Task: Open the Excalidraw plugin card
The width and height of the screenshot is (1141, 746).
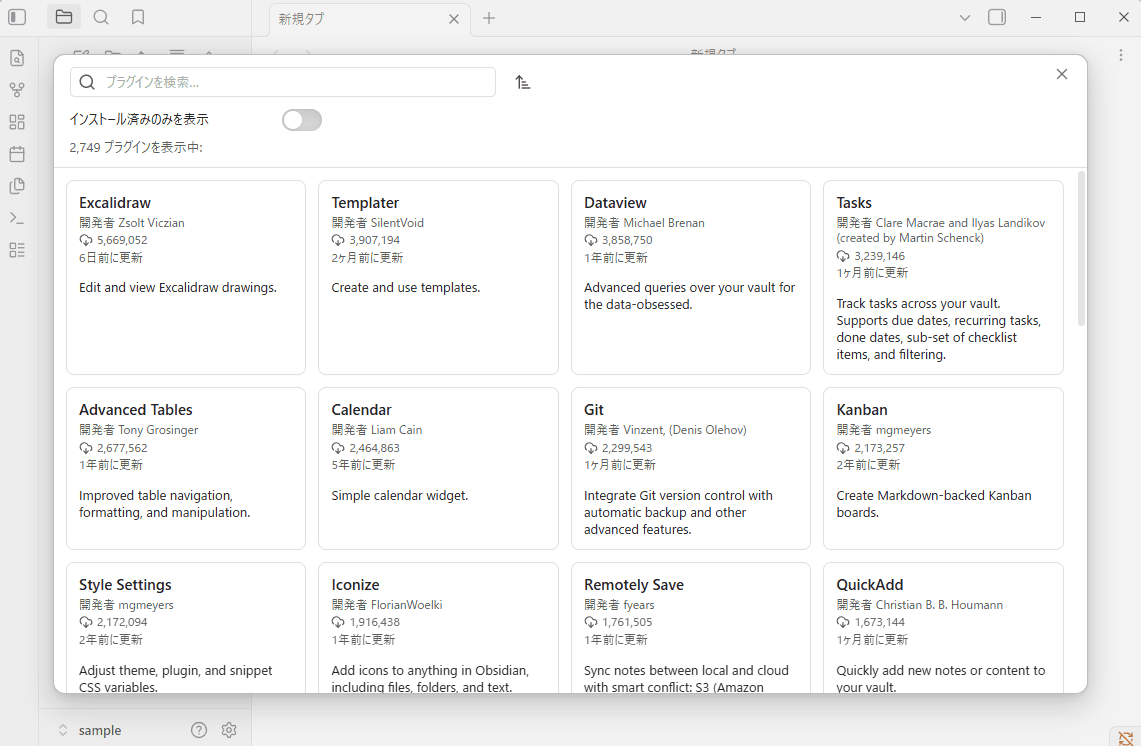Action: (x=186, y=277)
